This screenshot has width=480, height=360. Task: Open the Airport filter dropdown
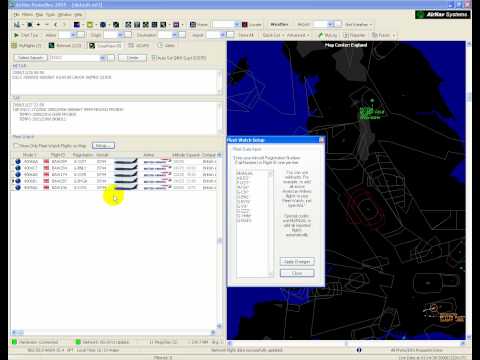pyautogui.click(x=223, y=35)
